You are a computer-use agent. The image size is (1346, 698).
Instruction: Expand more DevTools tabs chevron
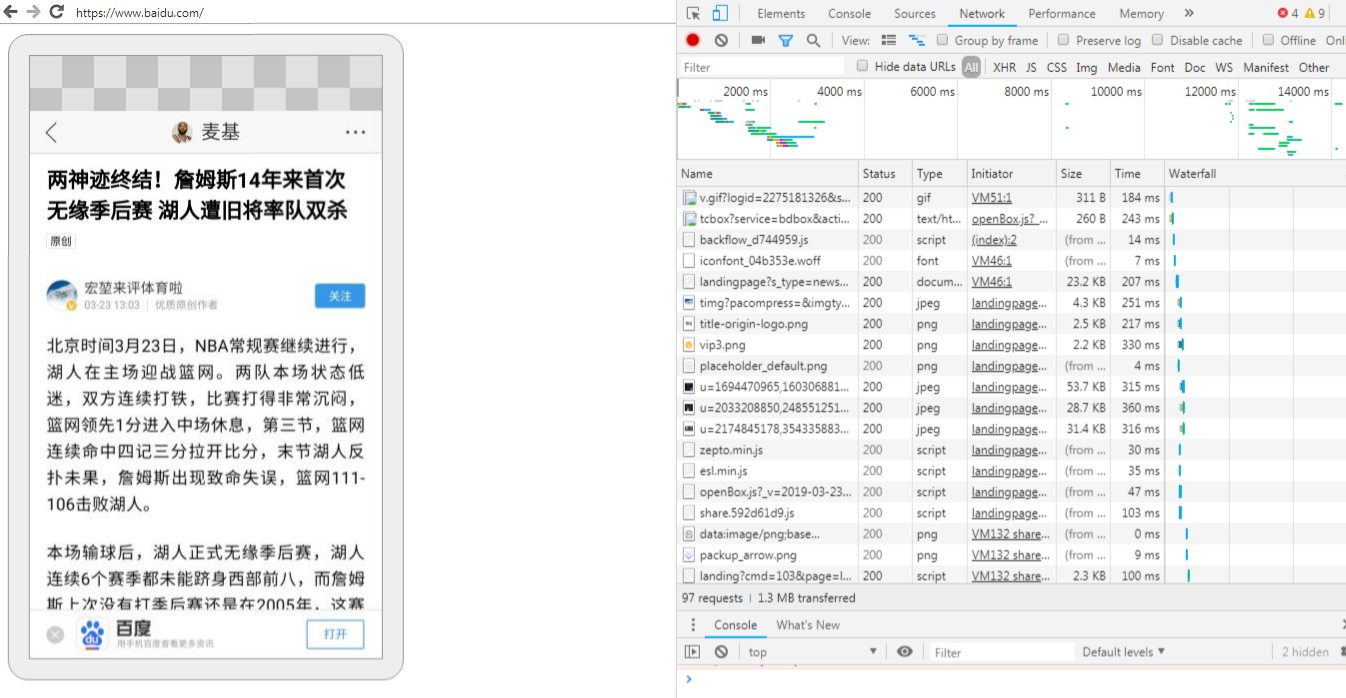tap(1188, 14)
